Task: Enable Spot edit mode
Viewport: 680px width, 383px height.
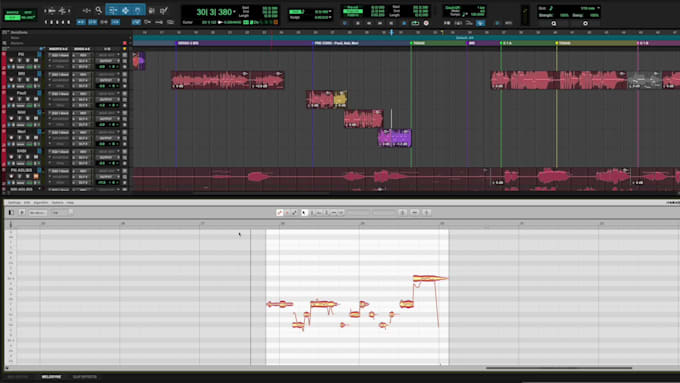Action: 28,12
